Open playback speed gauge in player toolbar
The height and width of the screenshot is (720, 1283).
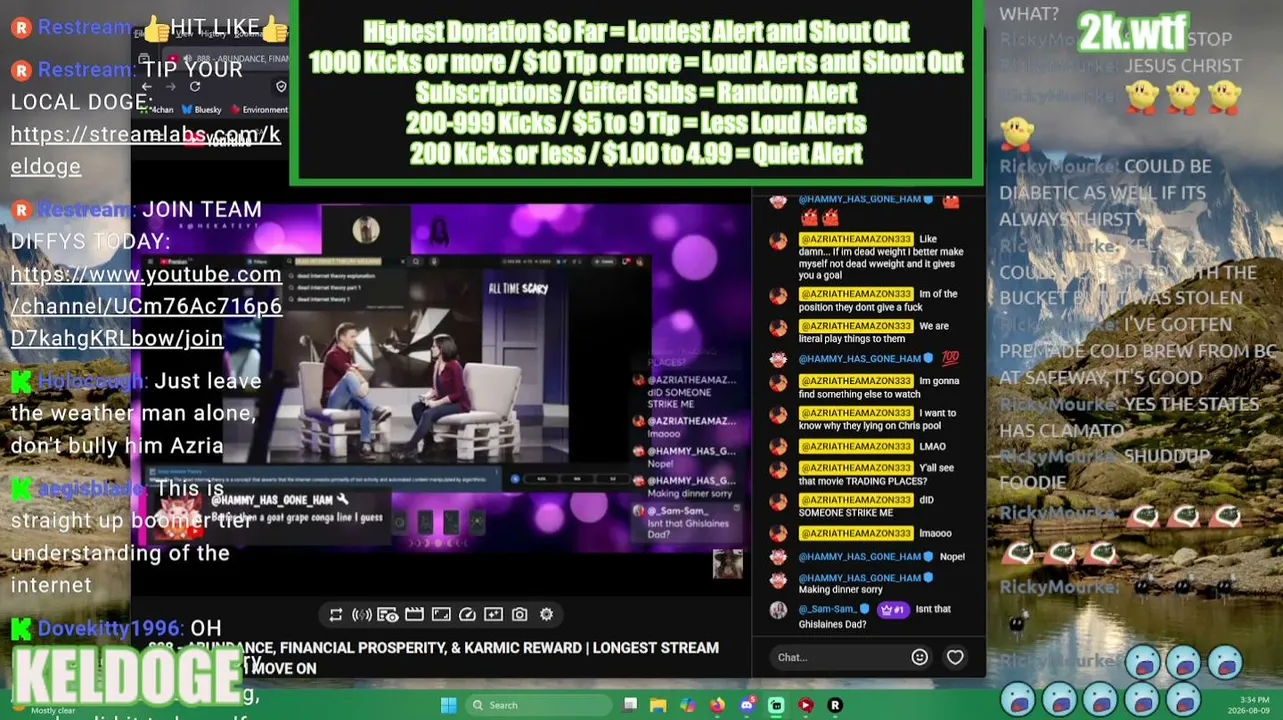467,615
